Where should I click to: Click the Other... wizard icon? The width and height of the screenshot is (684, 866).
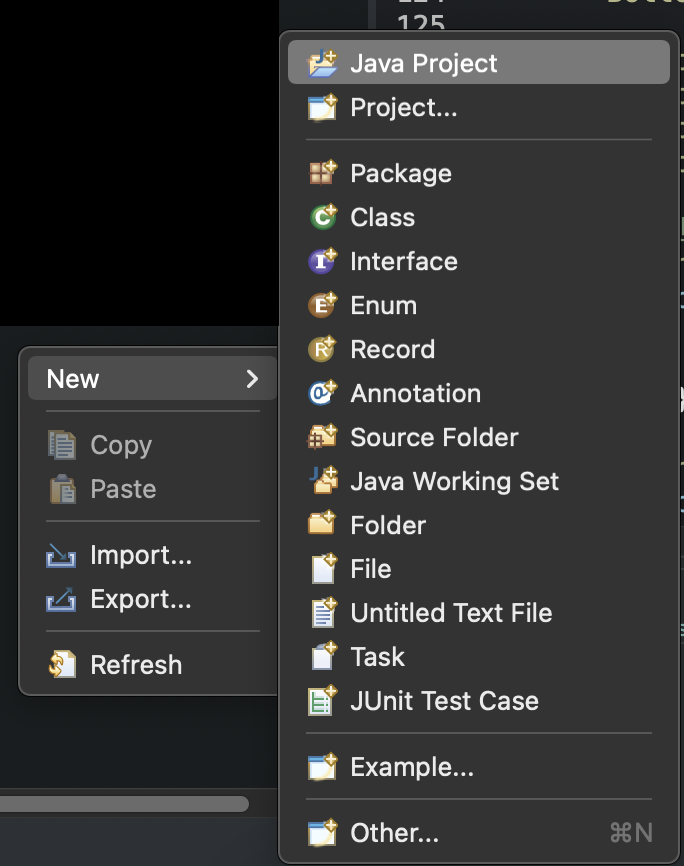[323, 832]
